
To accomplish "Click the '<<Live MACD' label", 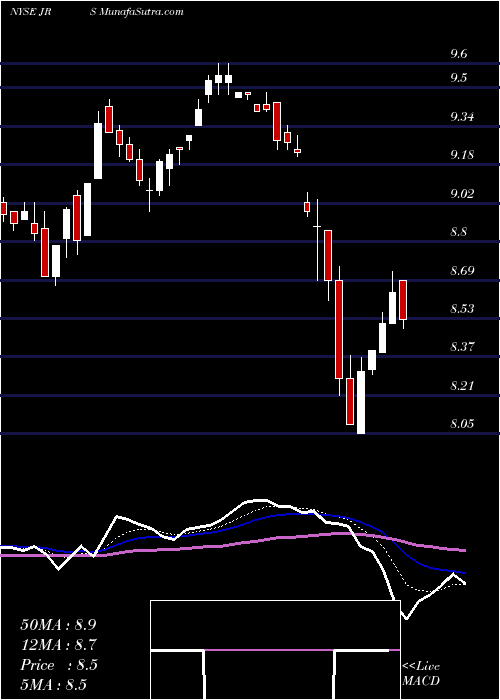I will pos(421,673).
